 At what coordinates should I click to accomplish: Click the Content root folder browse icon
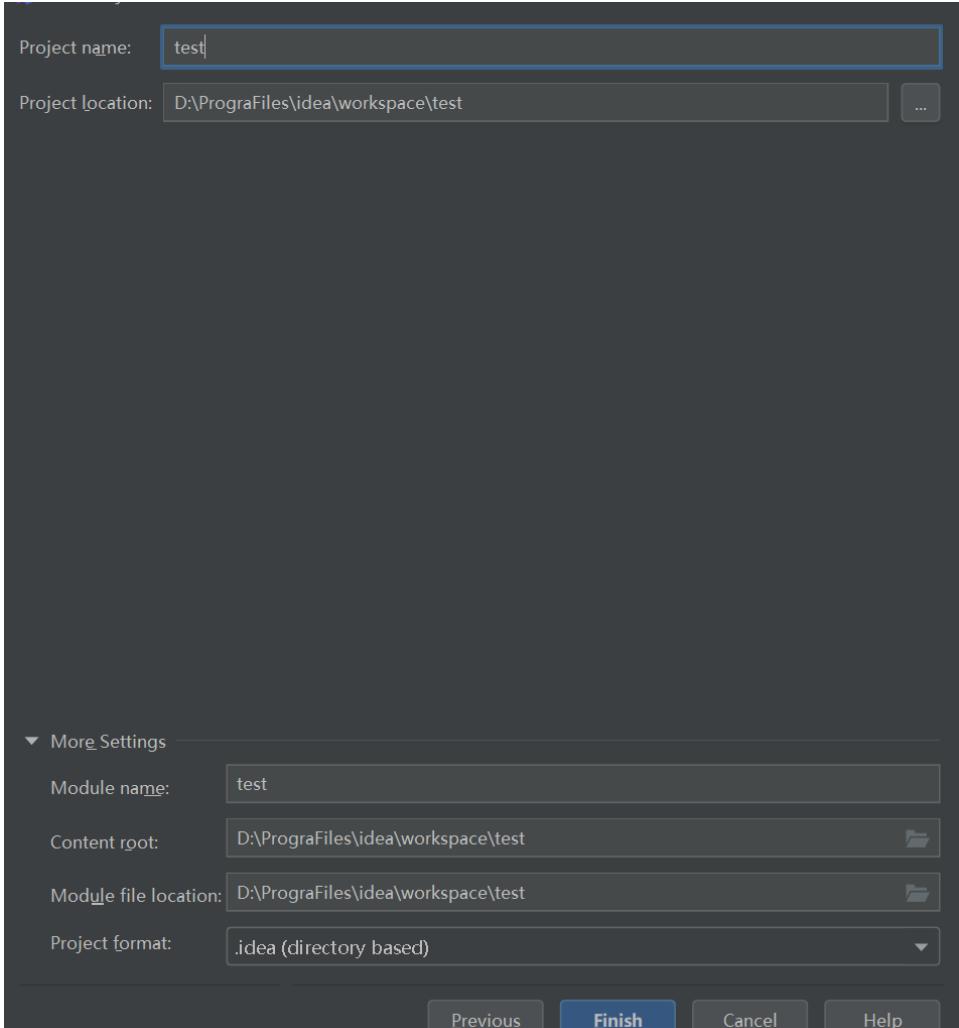[917, 838]
